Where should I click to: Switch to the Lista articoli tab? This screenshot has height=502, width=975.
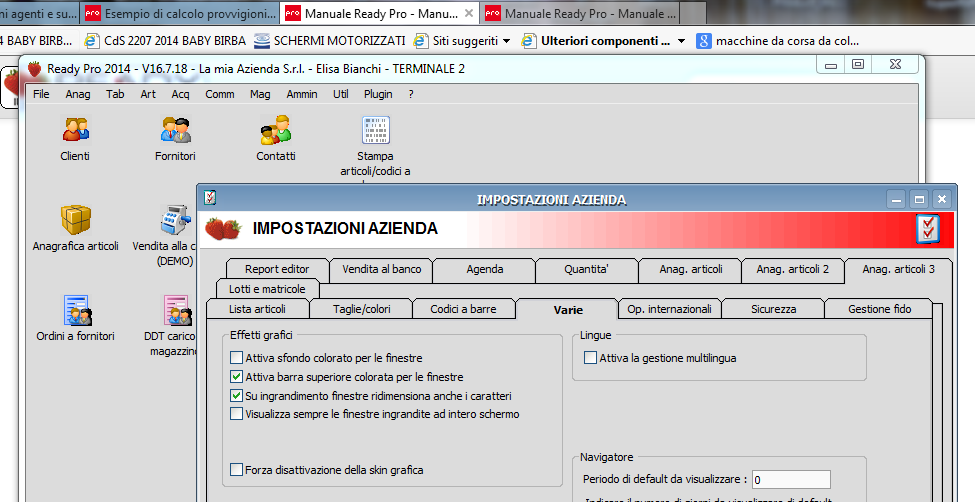tap(257, 309)
